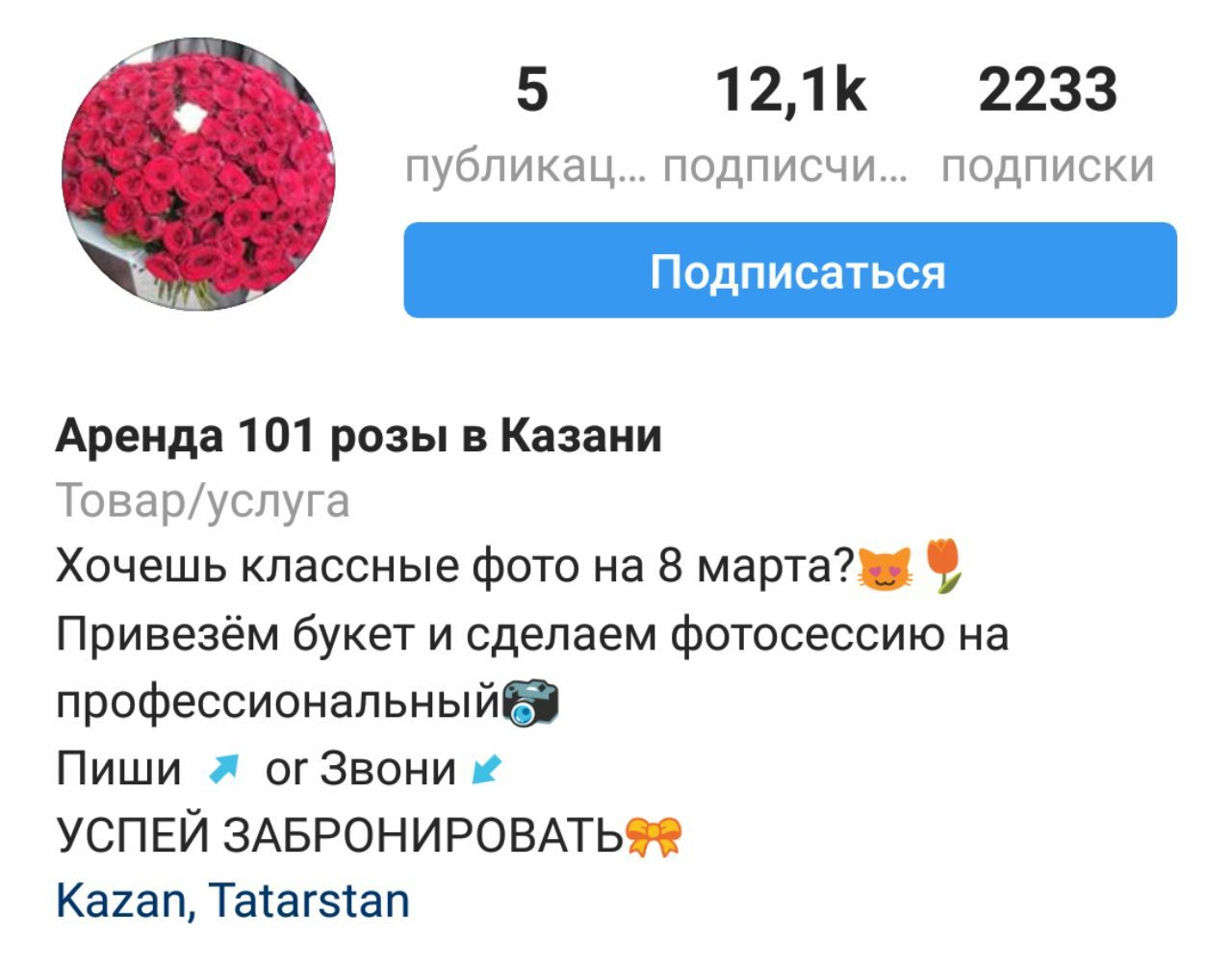Viewport: 1232px width, 969px height.
Task: Click the Kazan, Tatarstan location link
Action: click(233, 901)
